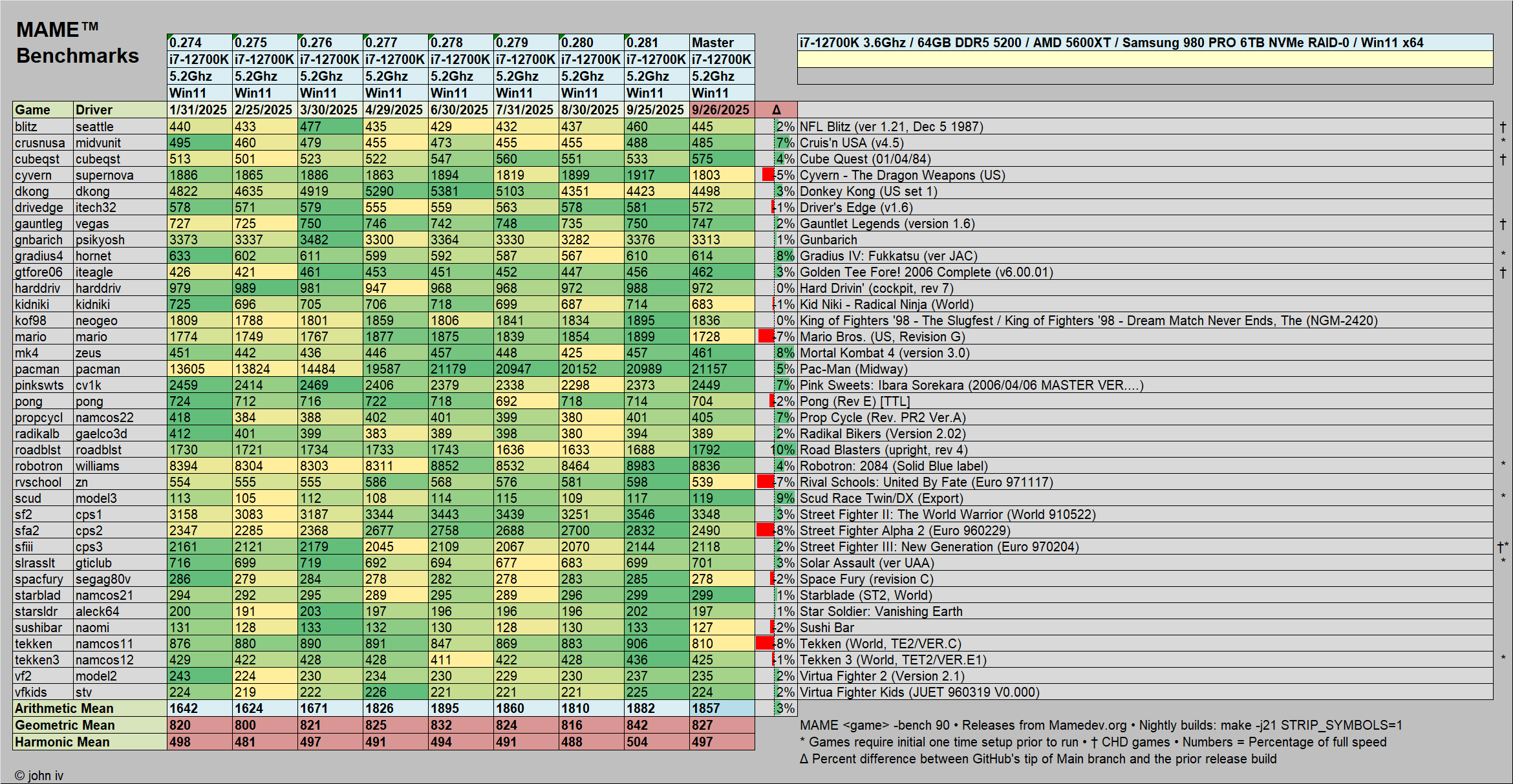This screenshot has width=1513, height=784.
Task: Click pacman Master value 21157
Action: click(x=722, y=369)
